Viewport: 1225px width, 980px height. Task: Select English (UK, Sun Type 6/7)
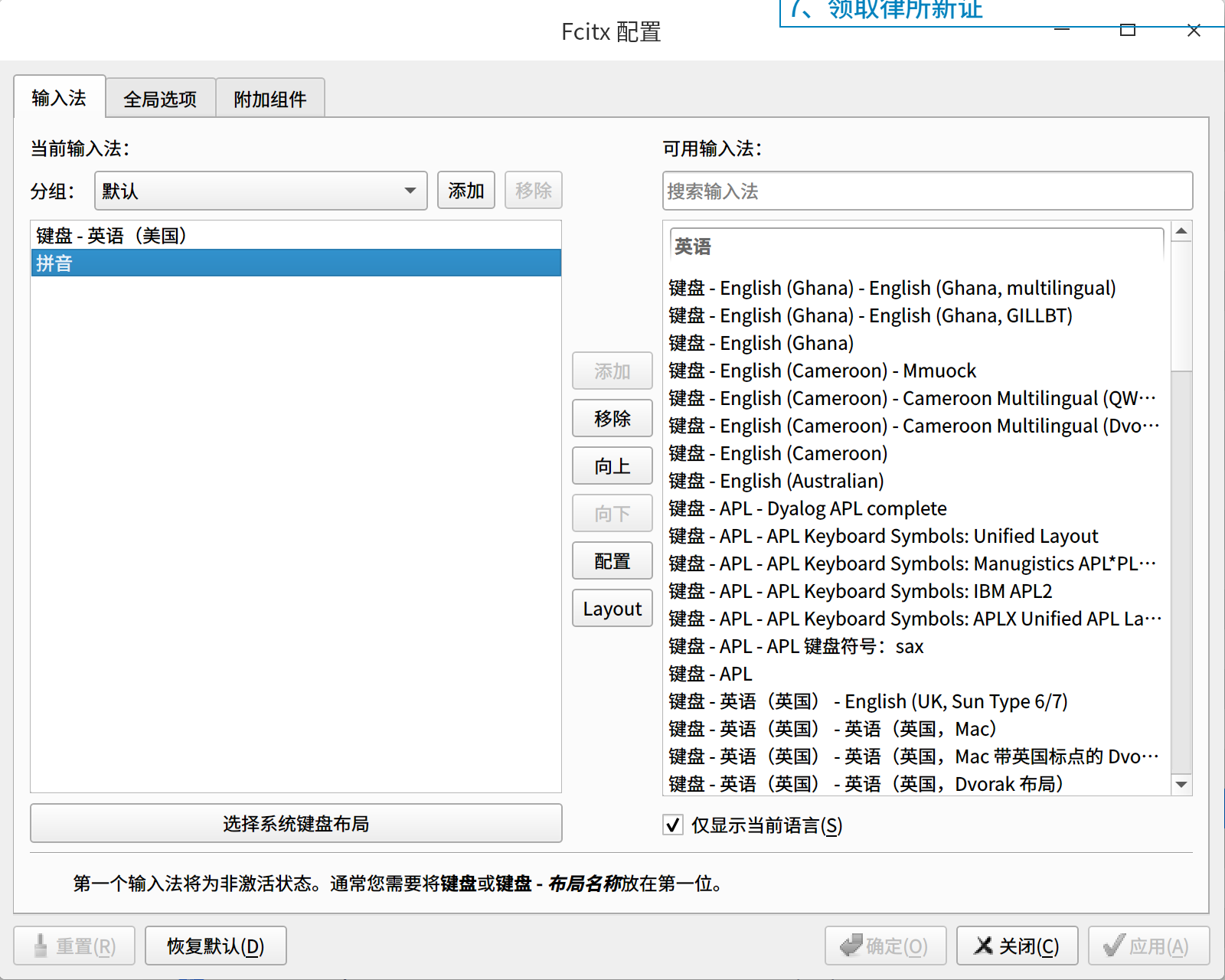pyautogui.click(x=916, y=701)
